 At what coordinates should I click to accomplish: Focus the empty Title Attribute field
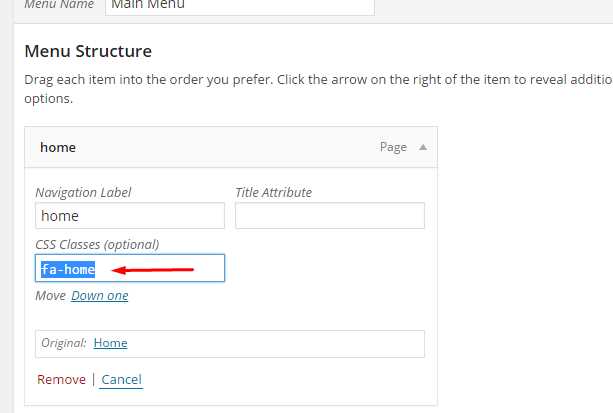329,215
